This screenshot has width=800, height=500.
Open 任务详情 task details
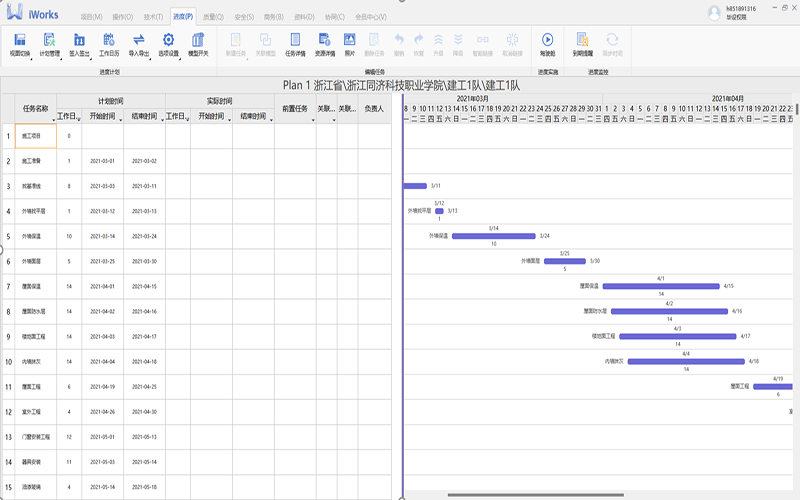tap(295, 45)
